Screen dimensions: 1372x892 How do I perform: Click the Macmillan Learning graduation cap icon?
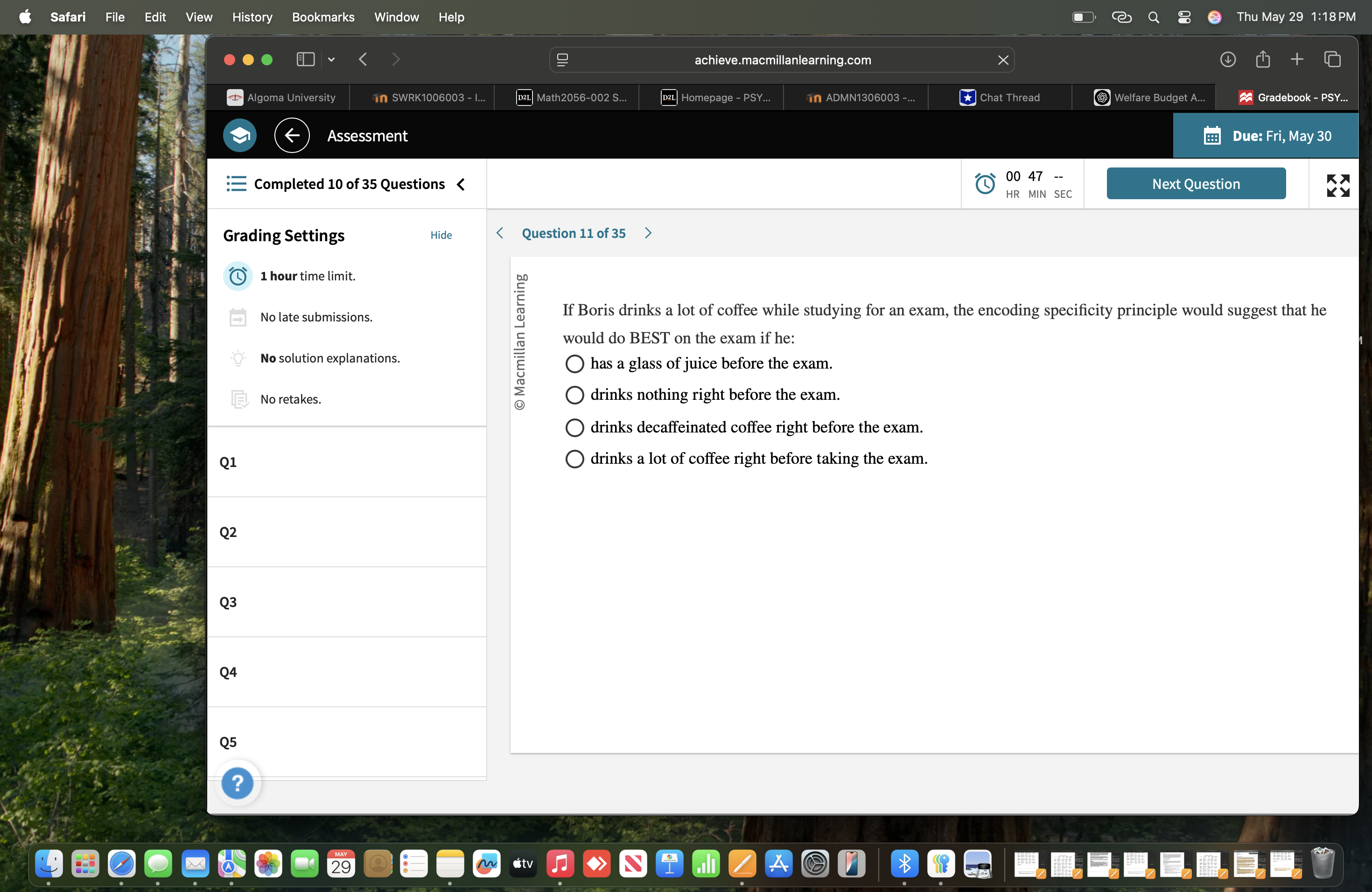pos(239,135)
